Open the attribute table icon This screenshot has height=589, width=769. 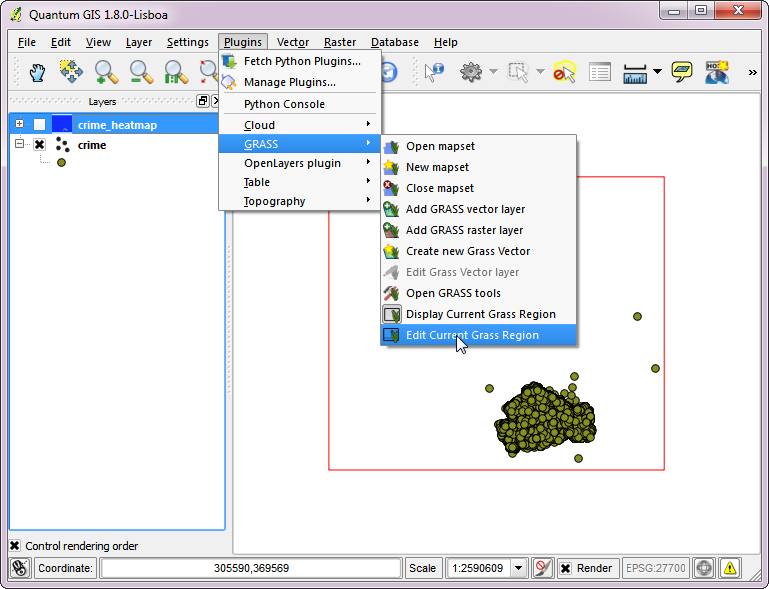pos(600,72)
